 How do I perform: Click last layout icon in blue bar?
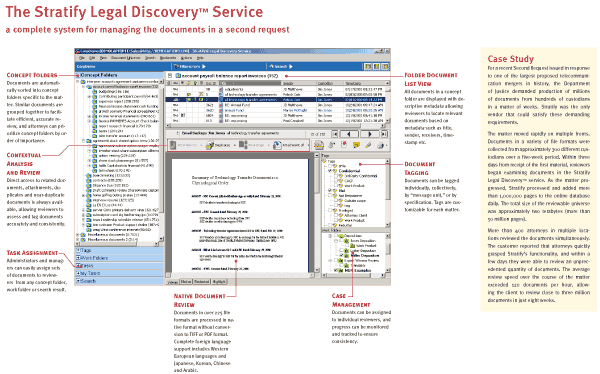point(385,67)
